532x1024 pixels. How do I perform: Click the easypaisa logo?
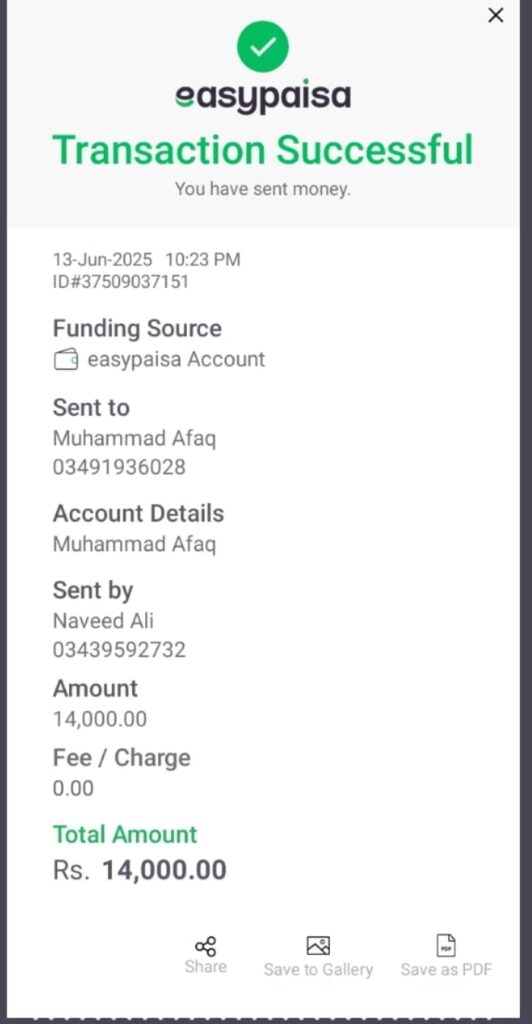pos(263,97)
